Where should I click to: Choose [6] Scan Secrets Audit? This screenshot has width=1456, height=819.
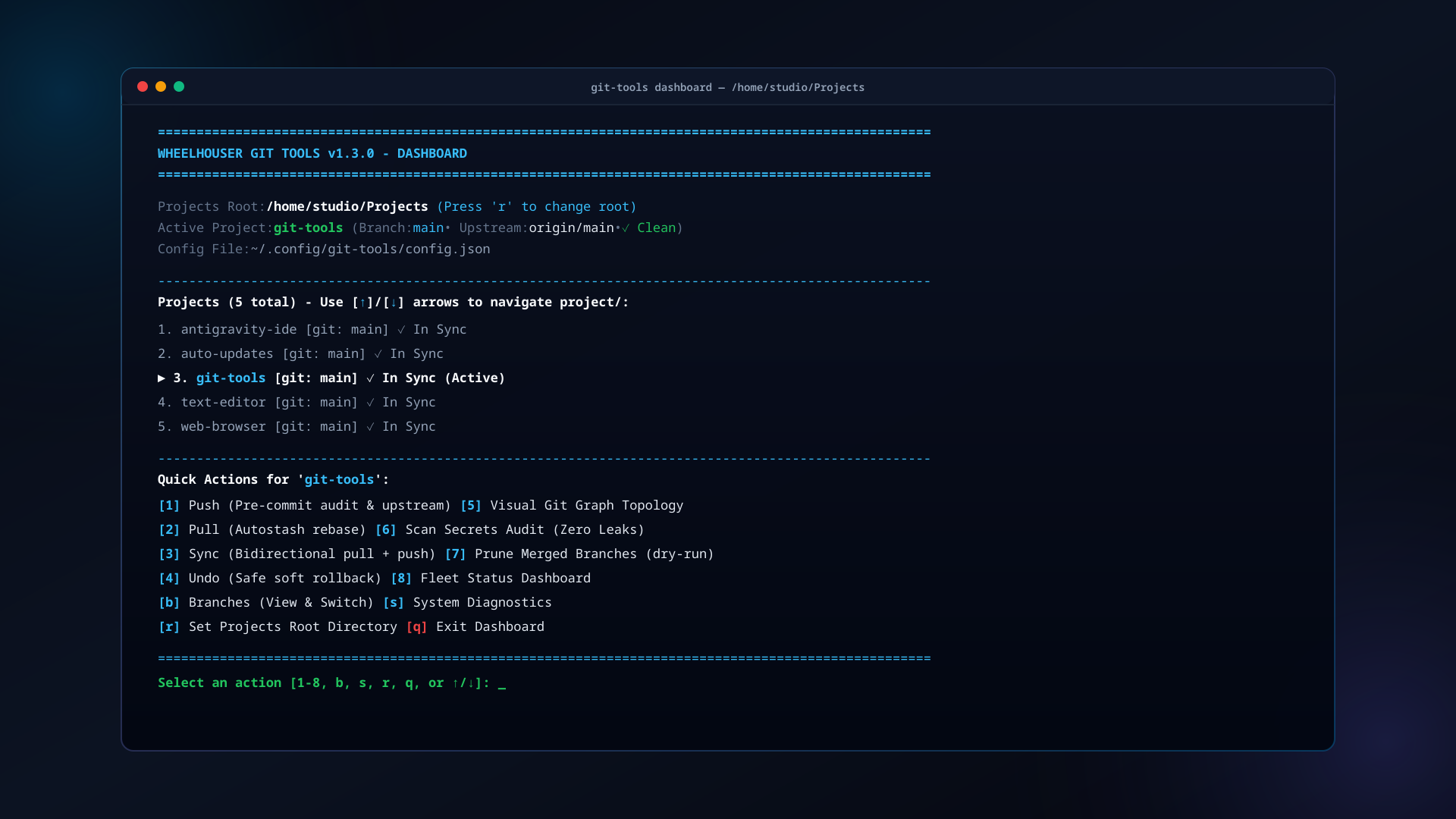tap(510, 529)
